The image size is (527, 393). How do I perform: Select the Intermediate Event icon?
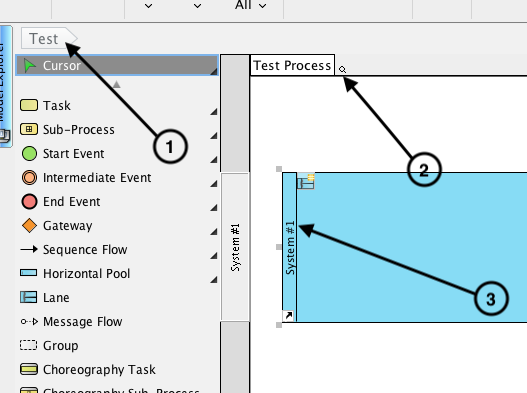(x=29, y=178)
